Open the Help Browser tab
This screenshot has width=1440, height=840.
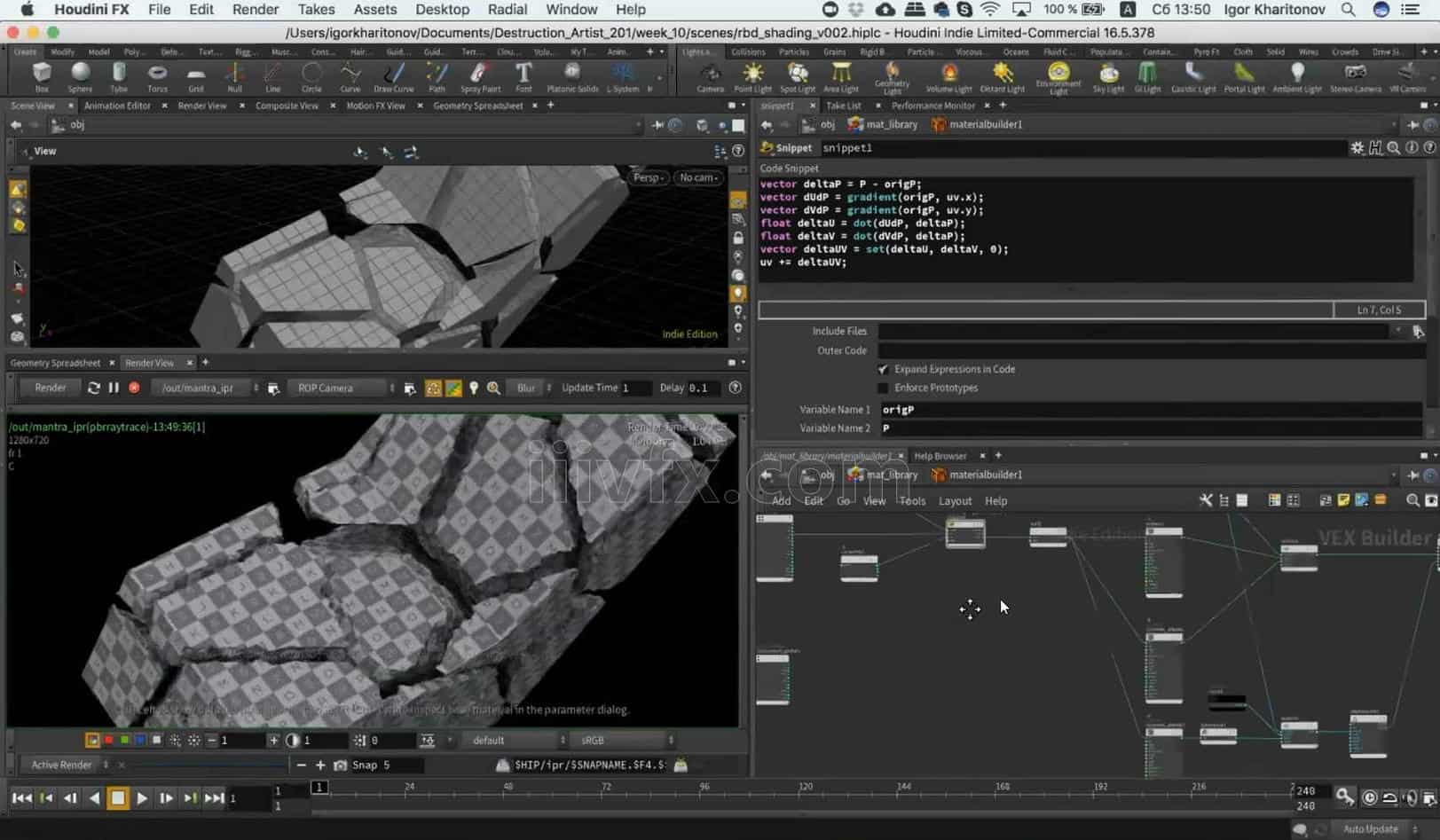pos(940,456)
